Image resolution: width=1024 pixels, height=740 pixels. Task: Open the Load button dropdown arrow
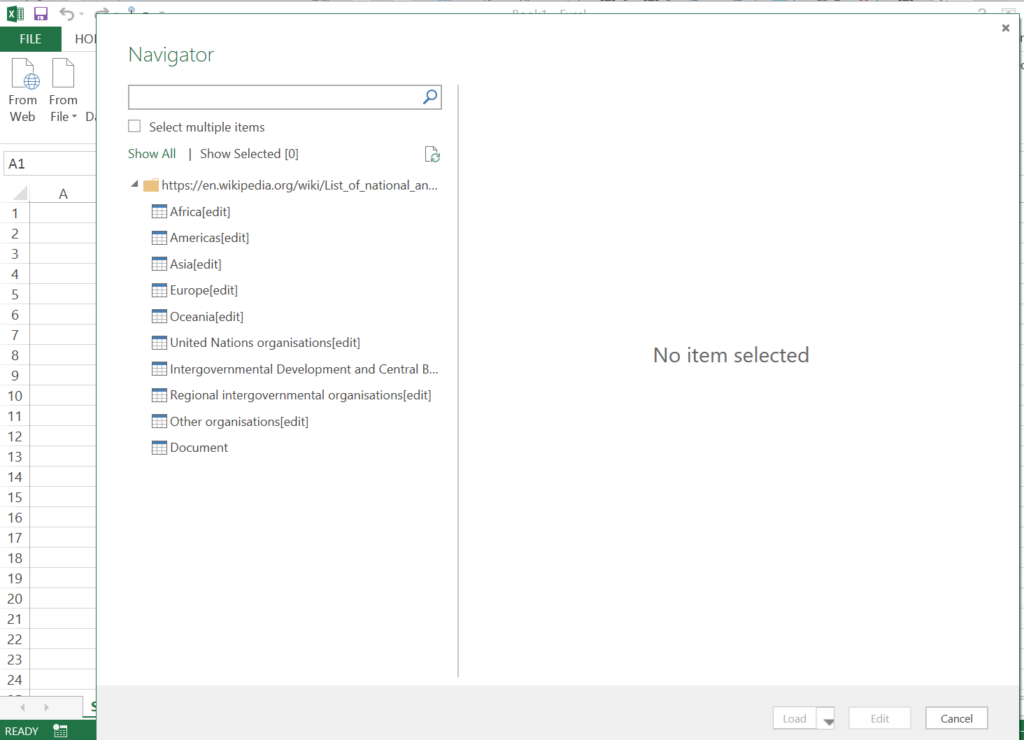pyautogui.click(x=827, y=719)
